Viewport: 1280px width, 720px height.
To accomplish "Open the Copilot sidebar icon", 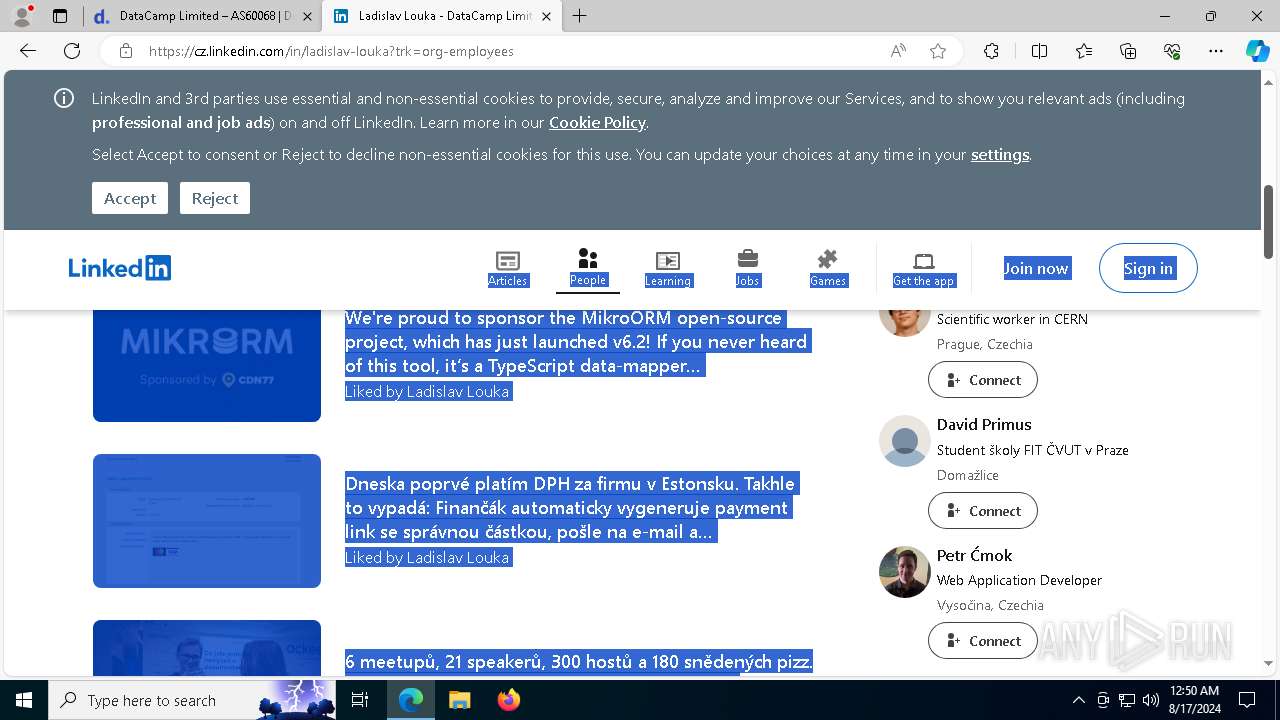I will tap(1257, 51).
